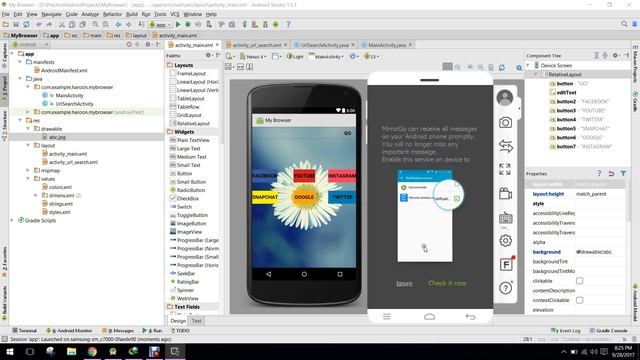The height and width of the screenshot is (360, 640).
Task: Click the YOUTUBE button in preview
Action: pos(304,176)
